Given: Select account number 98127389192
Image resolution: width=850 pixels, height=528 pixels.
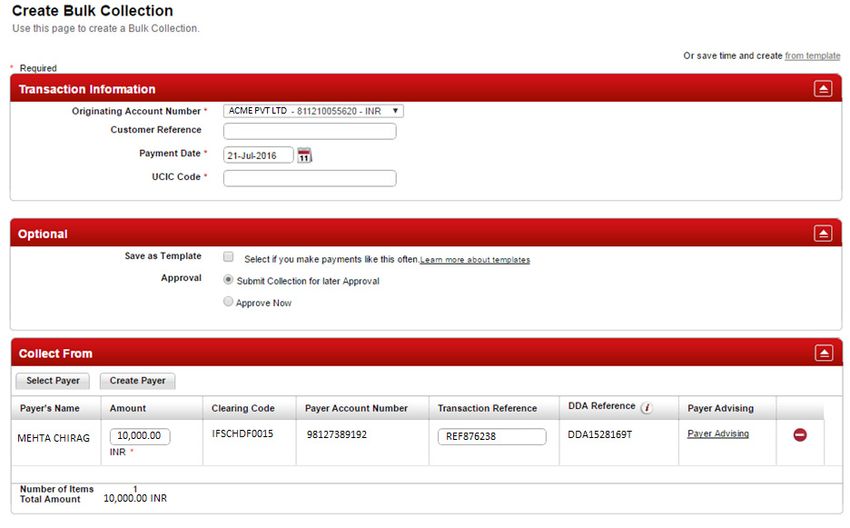Looking at the screenshot, I should click(337, 435).
